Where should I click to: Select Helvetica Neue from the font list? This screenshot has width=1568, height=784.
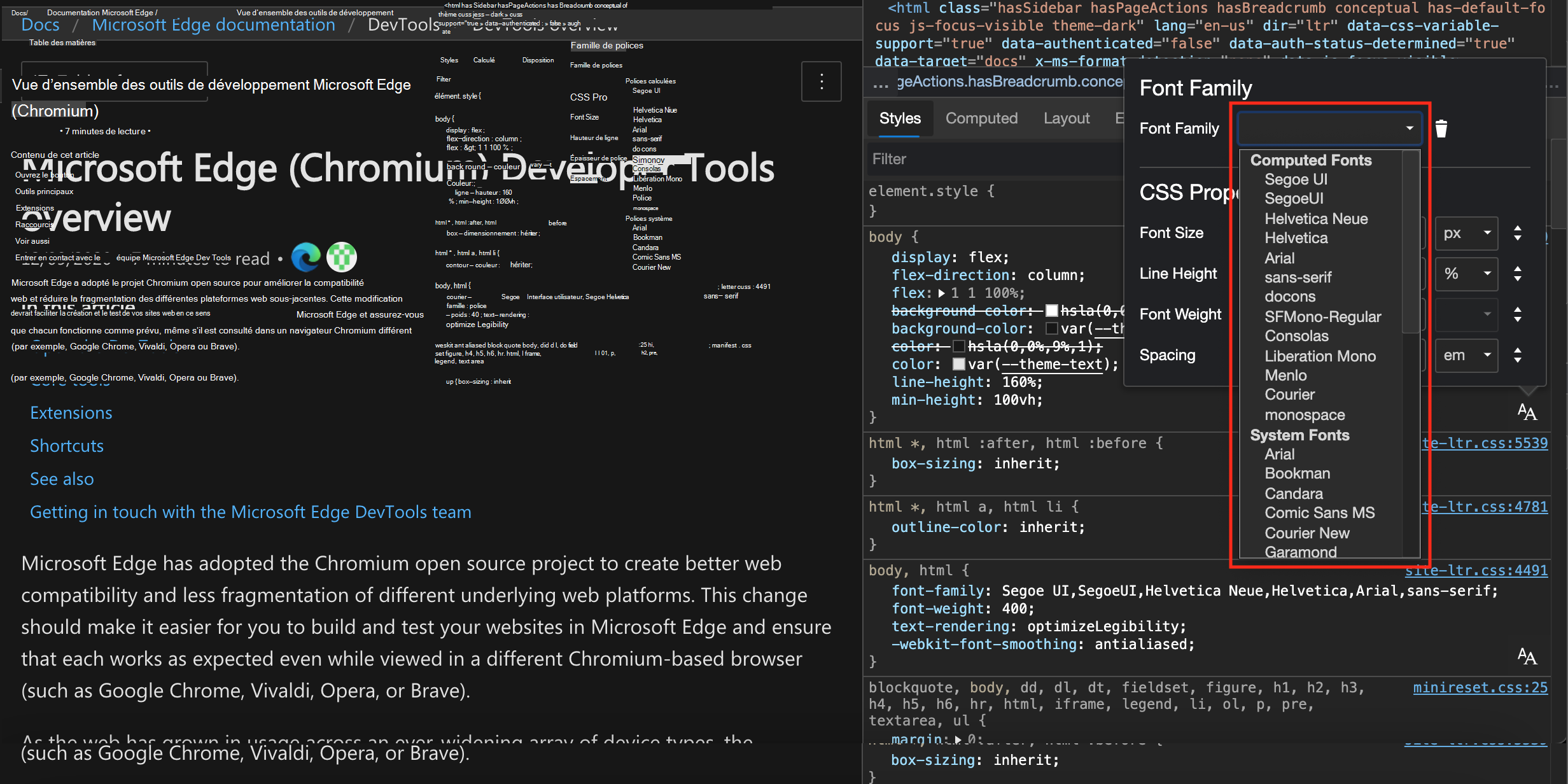click(x=1316, y=219)
